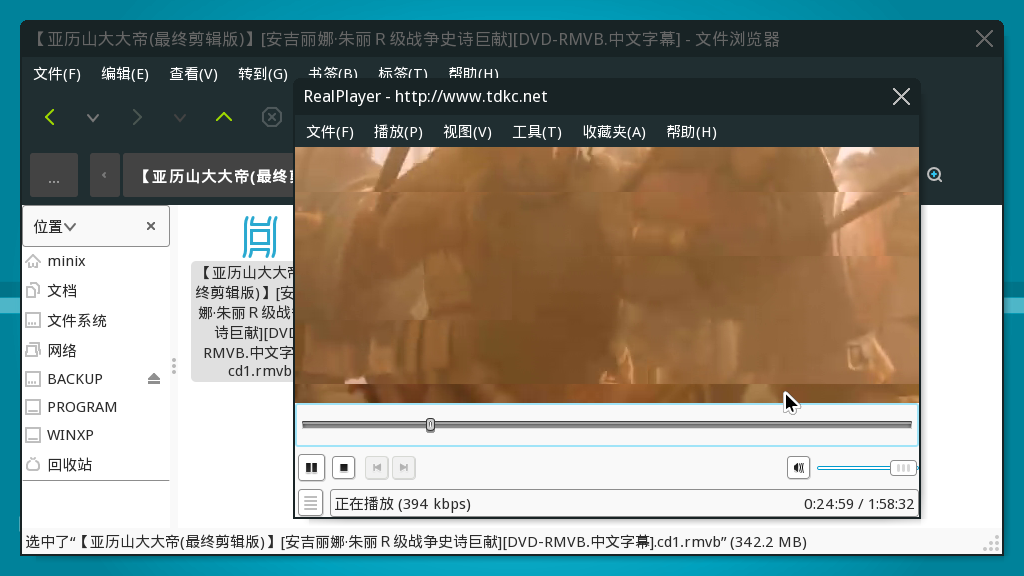The height and width of the screenshot is (576, 1024).
Task: Click the playback seek bar handle
Action: point(430,425)
